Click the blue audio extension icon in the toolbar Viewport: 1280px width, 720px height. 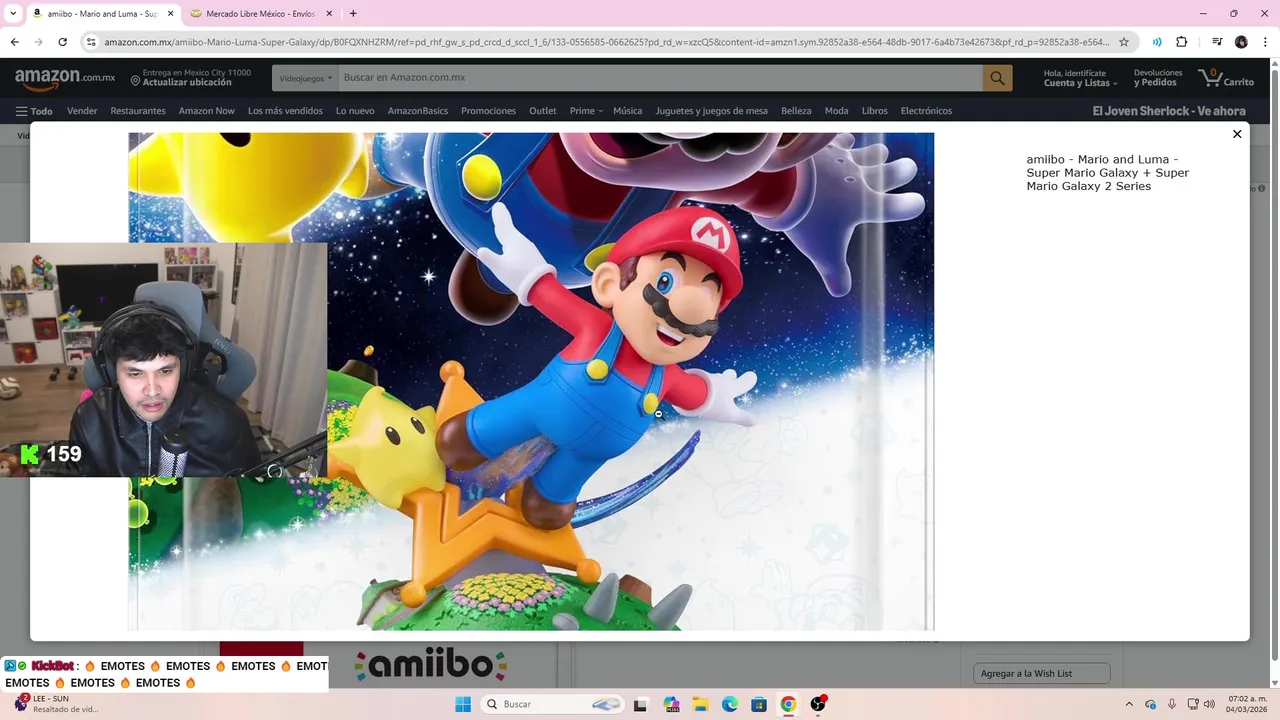(x=1157, y=42)
